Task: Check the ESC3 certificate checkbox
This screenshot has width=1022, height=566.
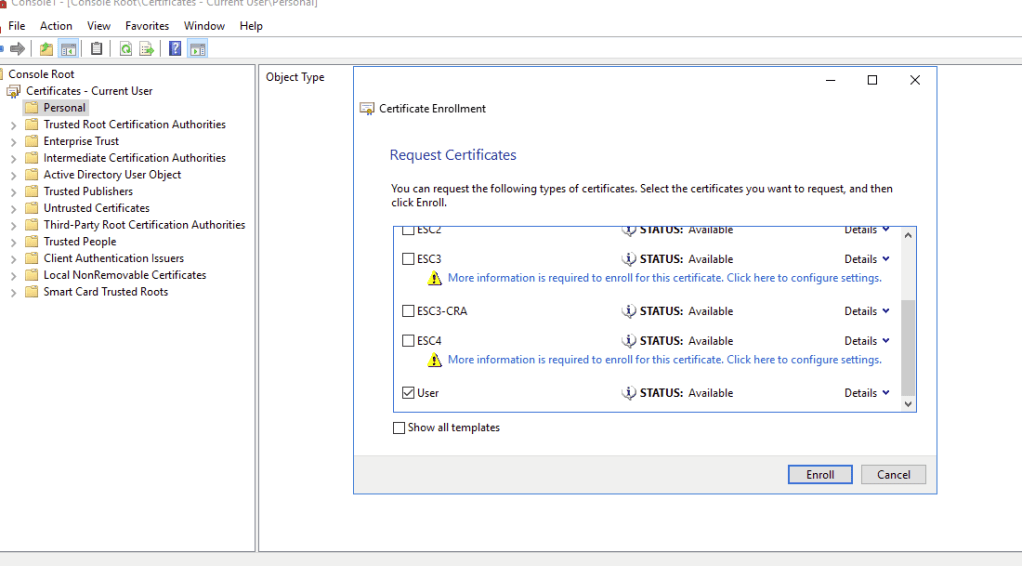Action: click(408, 259)
